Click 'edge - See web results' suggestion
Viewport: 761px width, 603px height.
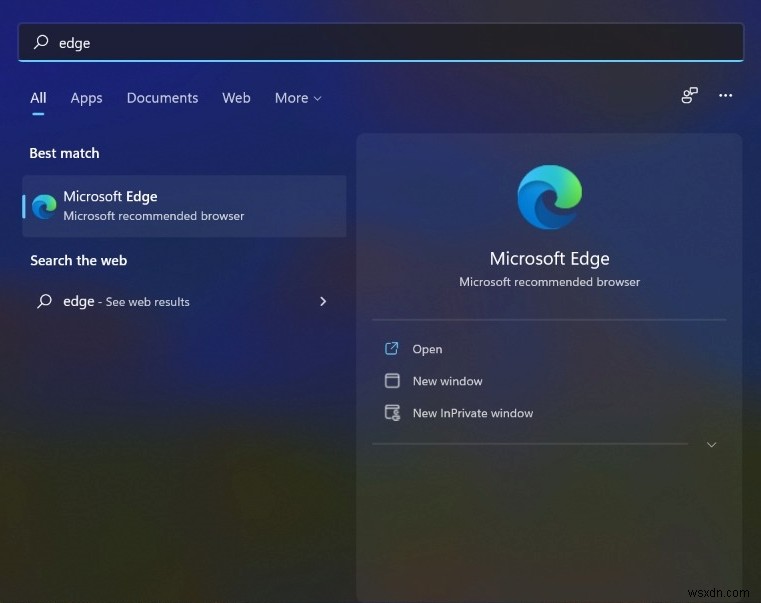[184, 302]
